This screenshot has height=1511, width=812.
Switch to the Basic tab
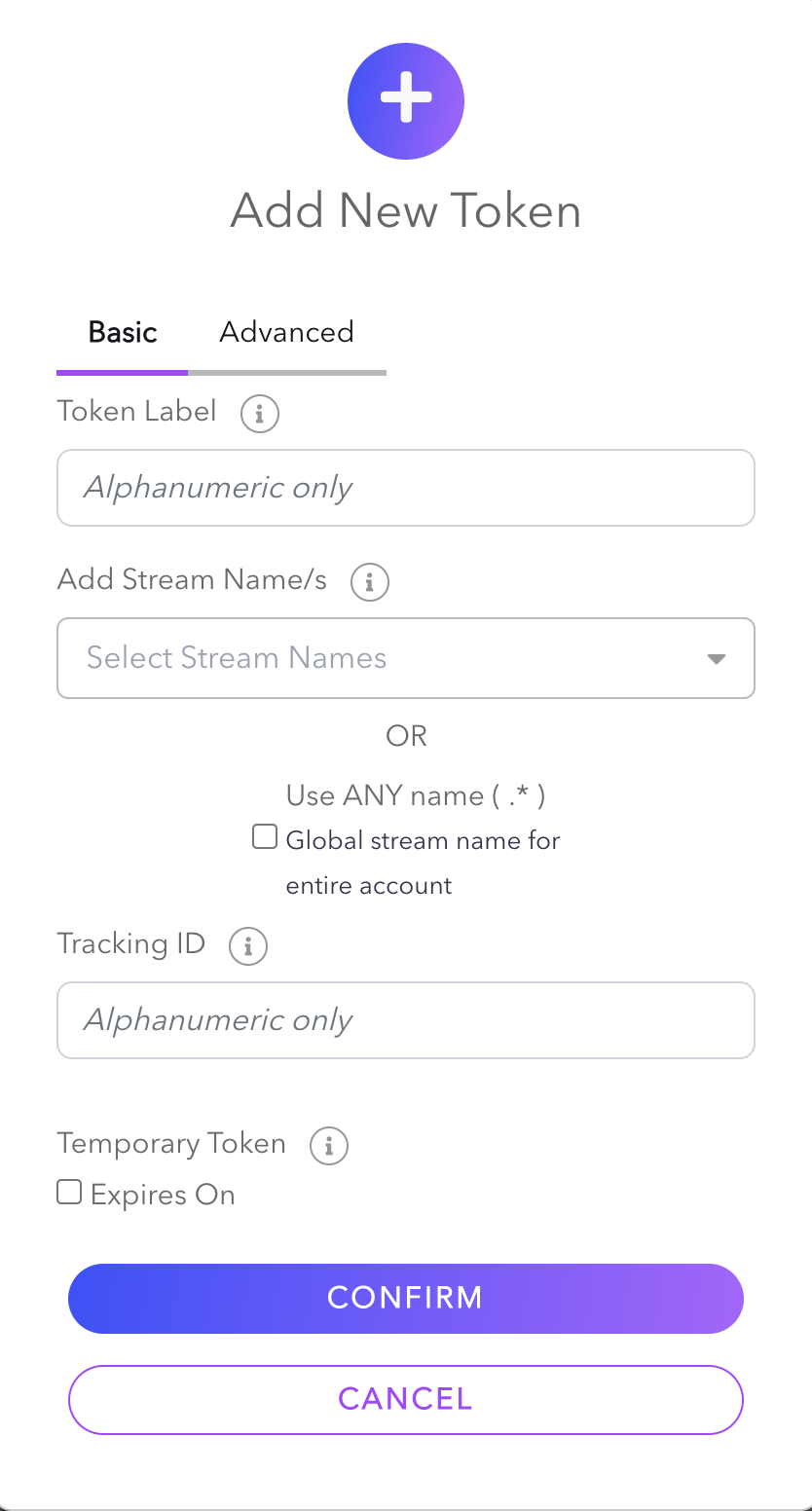click(123, 333)
